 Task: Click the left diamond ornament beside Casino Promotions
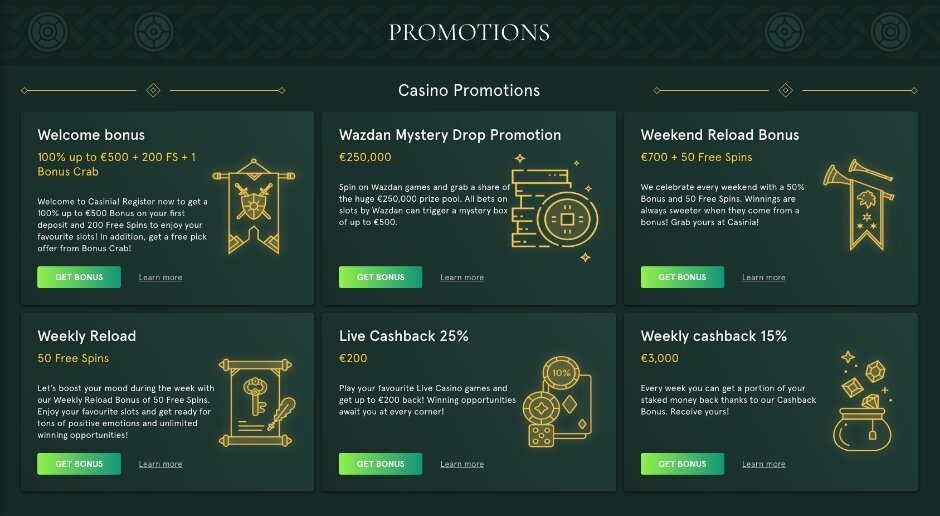[153, 90]
